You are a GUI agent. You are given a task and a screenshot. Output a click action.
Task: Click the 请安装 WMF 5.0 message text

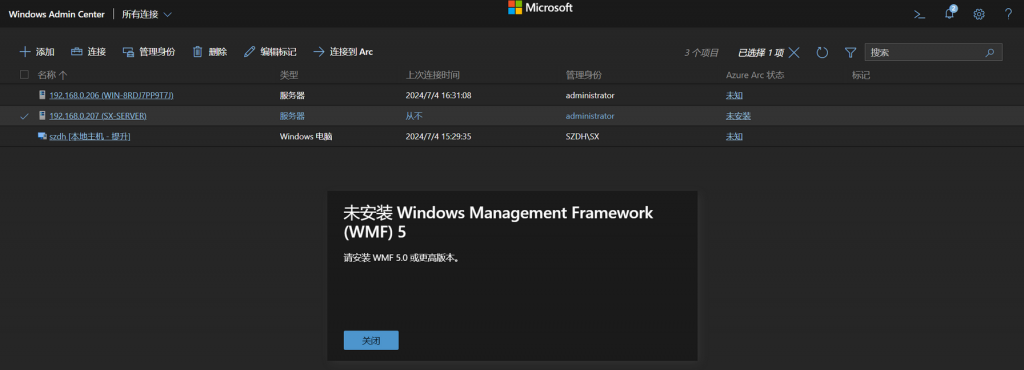402,258
